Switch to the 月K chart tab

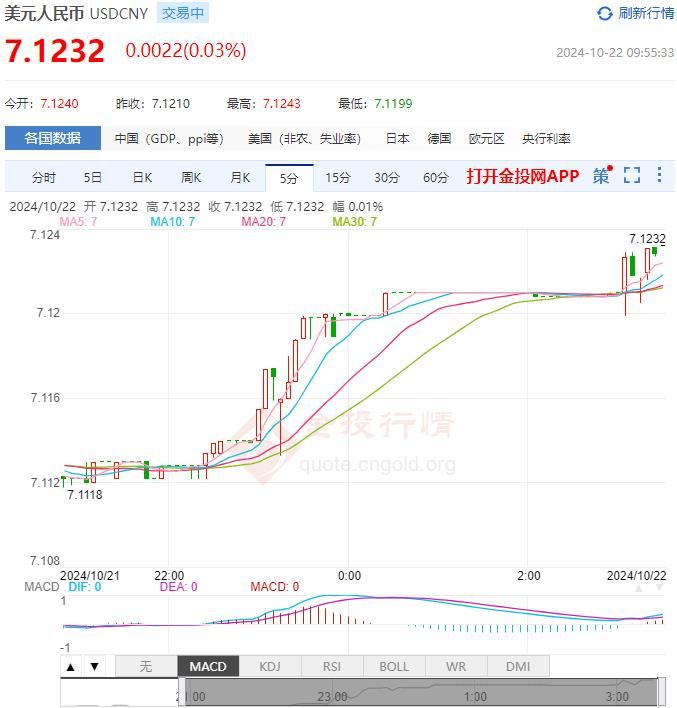click(240, 177)
